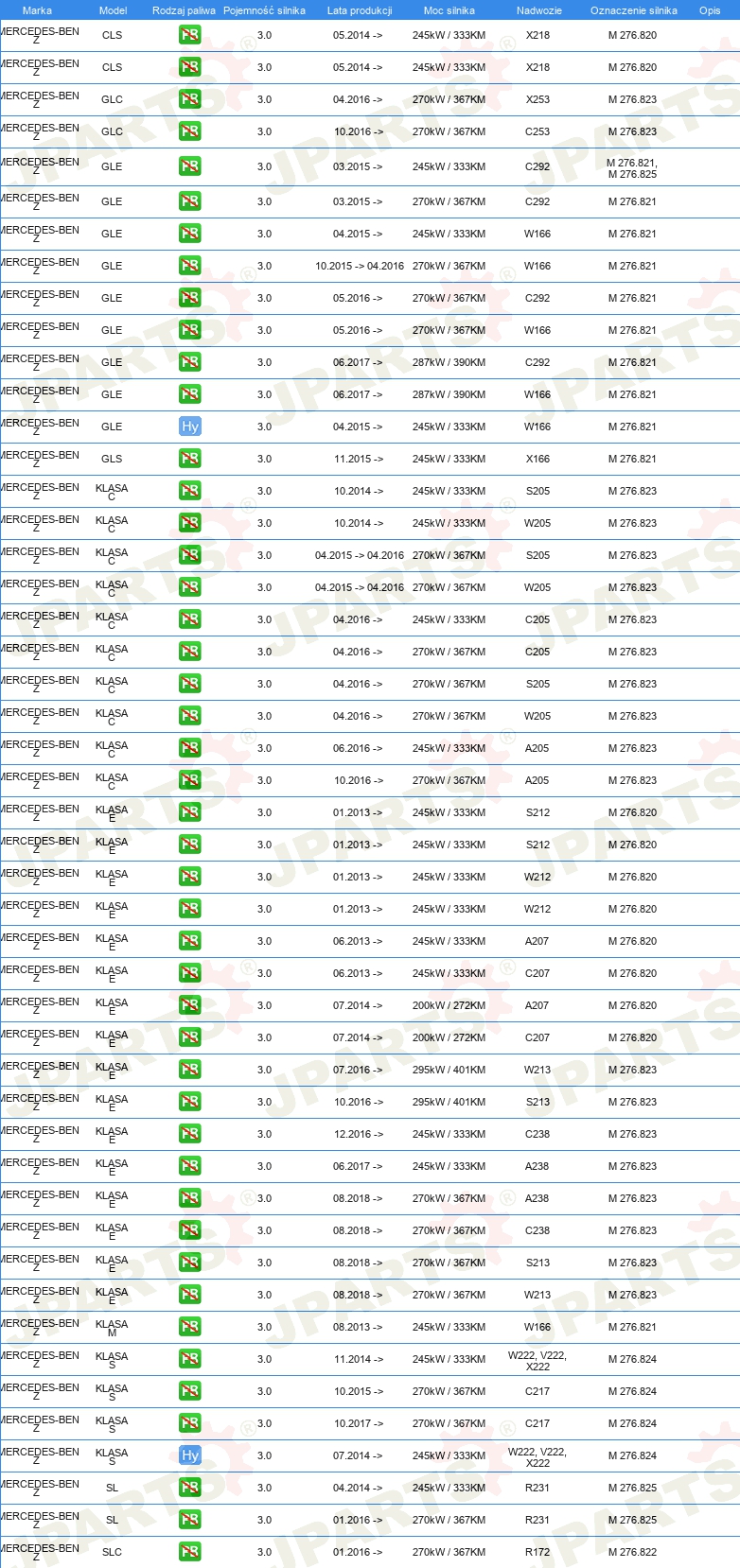
Task: Click the Oznaczenie silnika column header
Action: tap(633, 10)
